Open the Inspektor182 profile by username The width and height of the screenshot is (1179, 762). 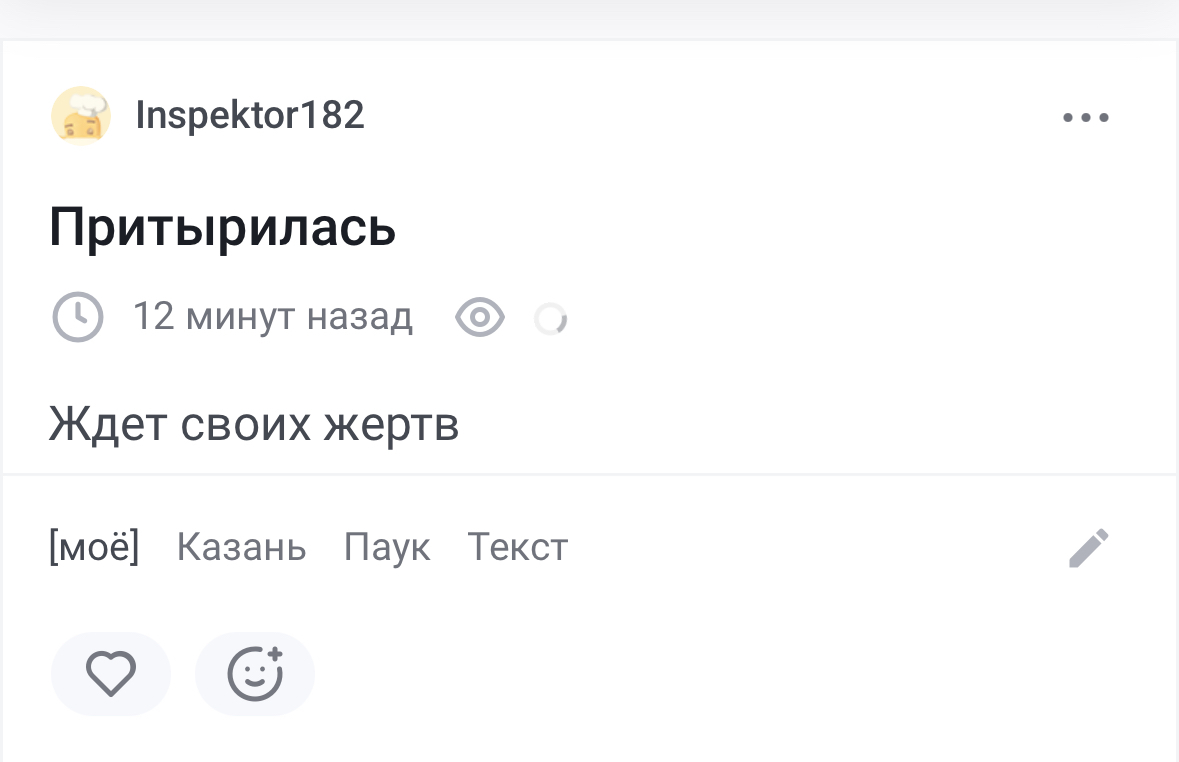click(x=250, y=116)
